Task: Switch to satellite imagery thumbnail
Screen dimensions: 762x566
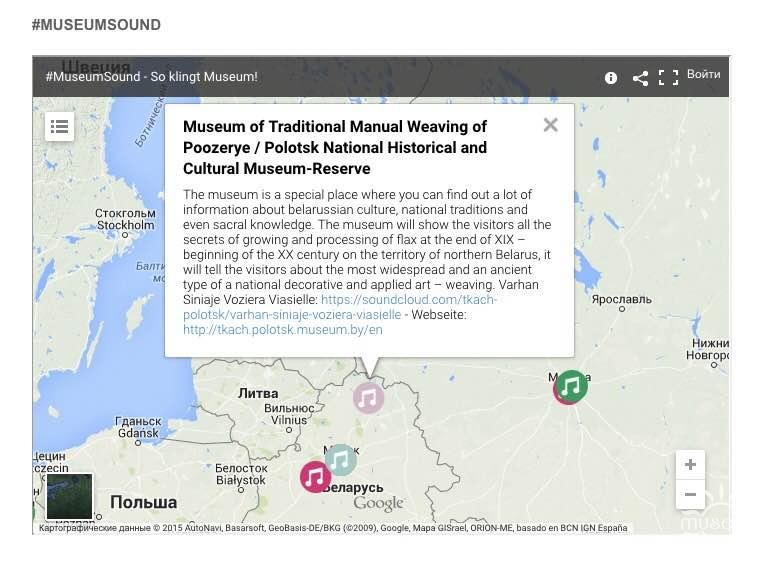Action: click(69, 496)
